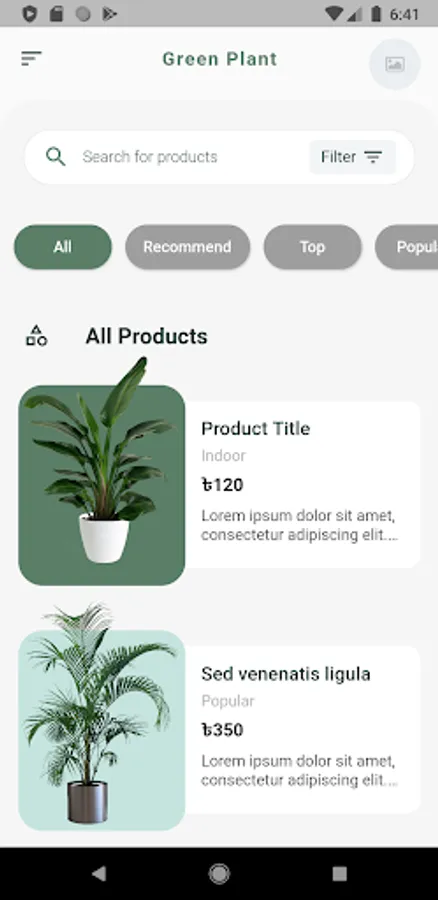
Task: Select the All category chip
Action: coord(63,247)
